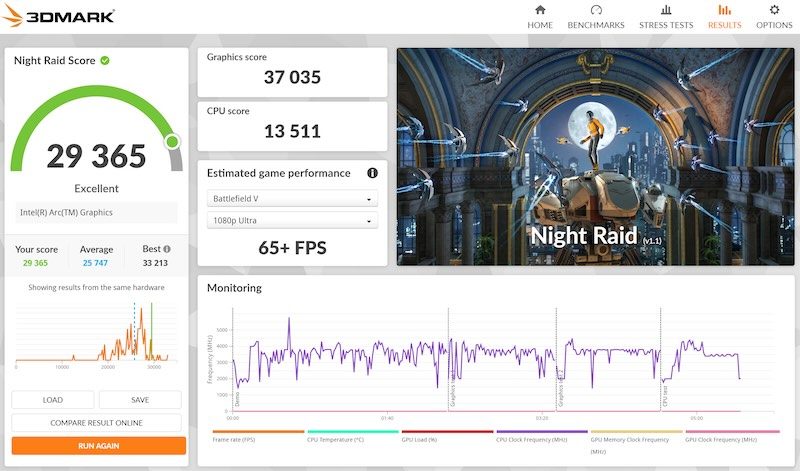Open the Options tab
The image size is (800, 471).
point(774,17)
